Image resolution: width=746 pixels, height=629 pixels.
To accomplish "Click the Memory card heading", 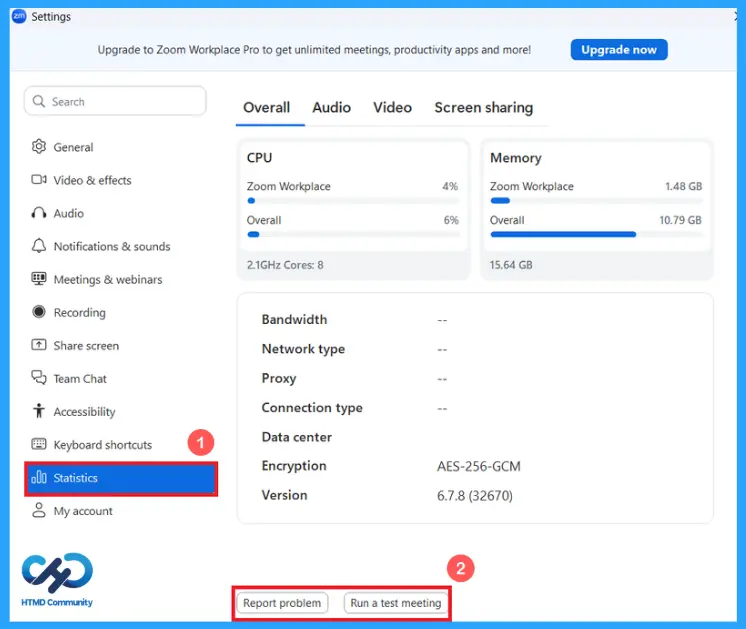I will [516, 158].
